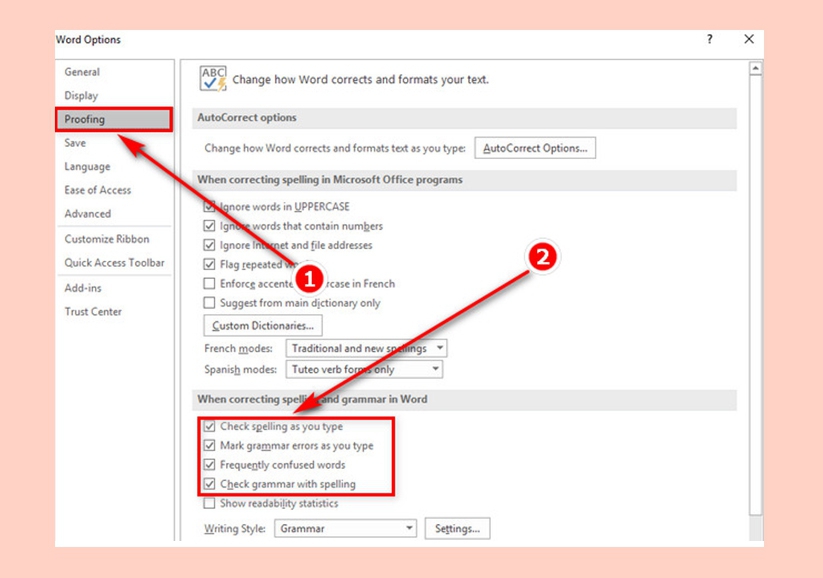Click heading When correcting spelling and grammar in Word
823x578 pixels.
(x=312, y=399)
